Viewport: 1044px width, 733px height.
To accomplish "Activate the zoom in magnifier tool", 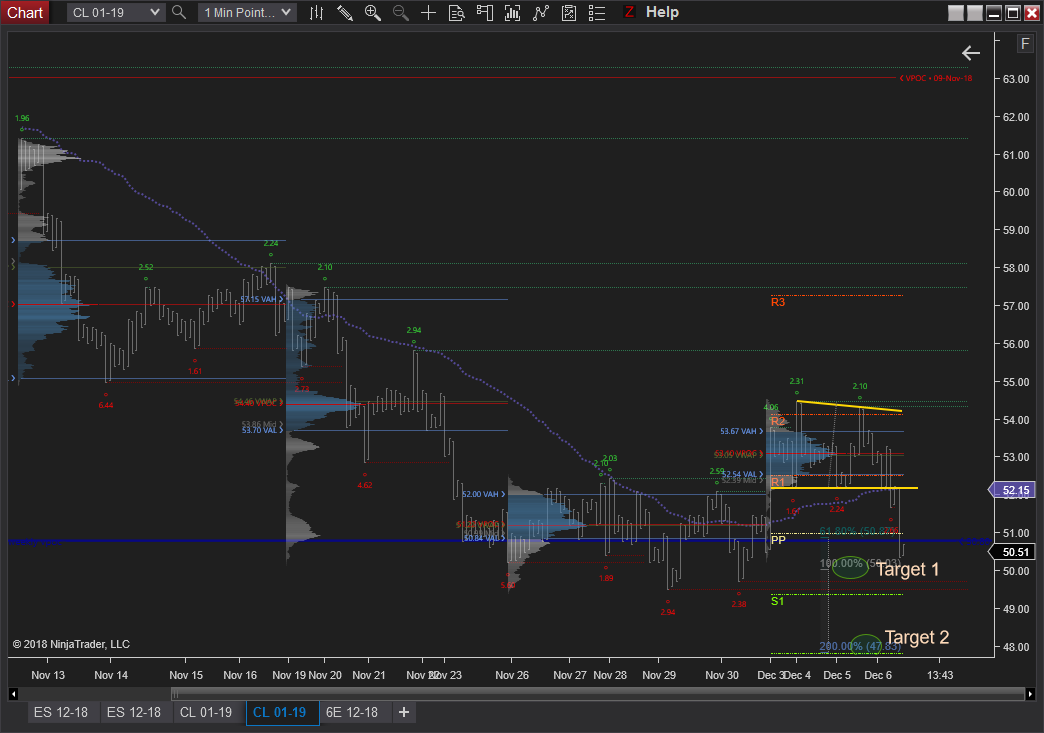I will tap(373, 13).
